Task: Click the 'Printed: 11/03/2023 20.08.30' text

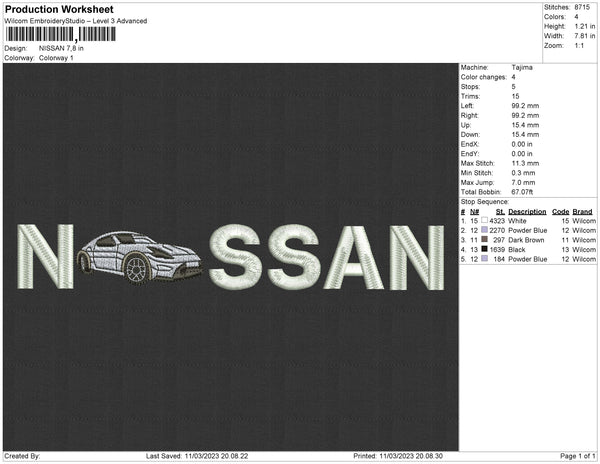Action: (x=398, y=456)
